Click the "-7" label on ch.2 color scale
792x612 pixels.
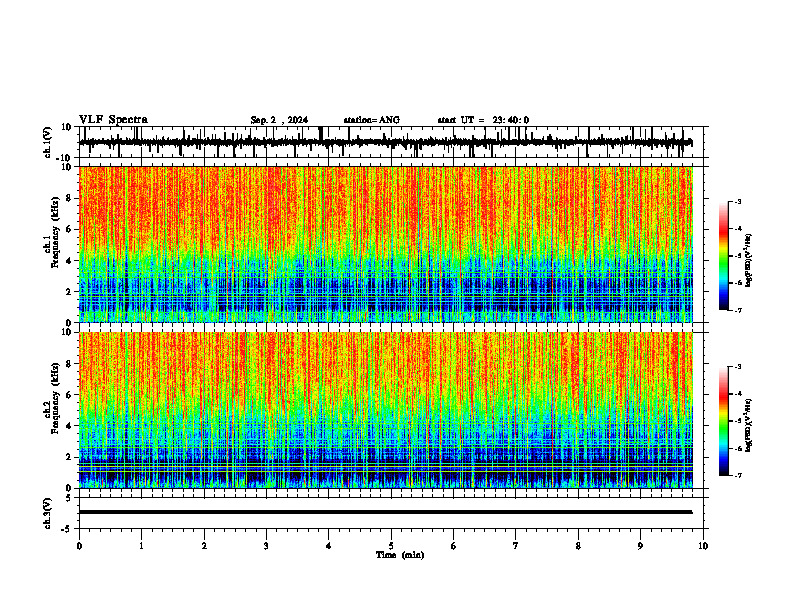[x=738, y=476]
